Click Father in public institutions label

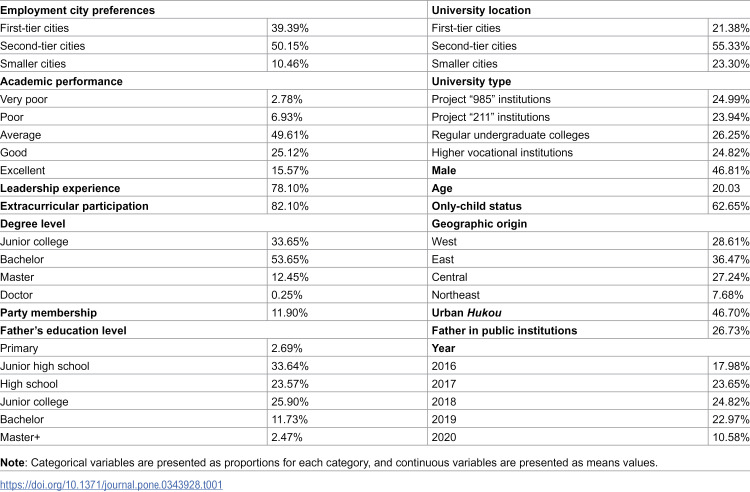point(504,330)
